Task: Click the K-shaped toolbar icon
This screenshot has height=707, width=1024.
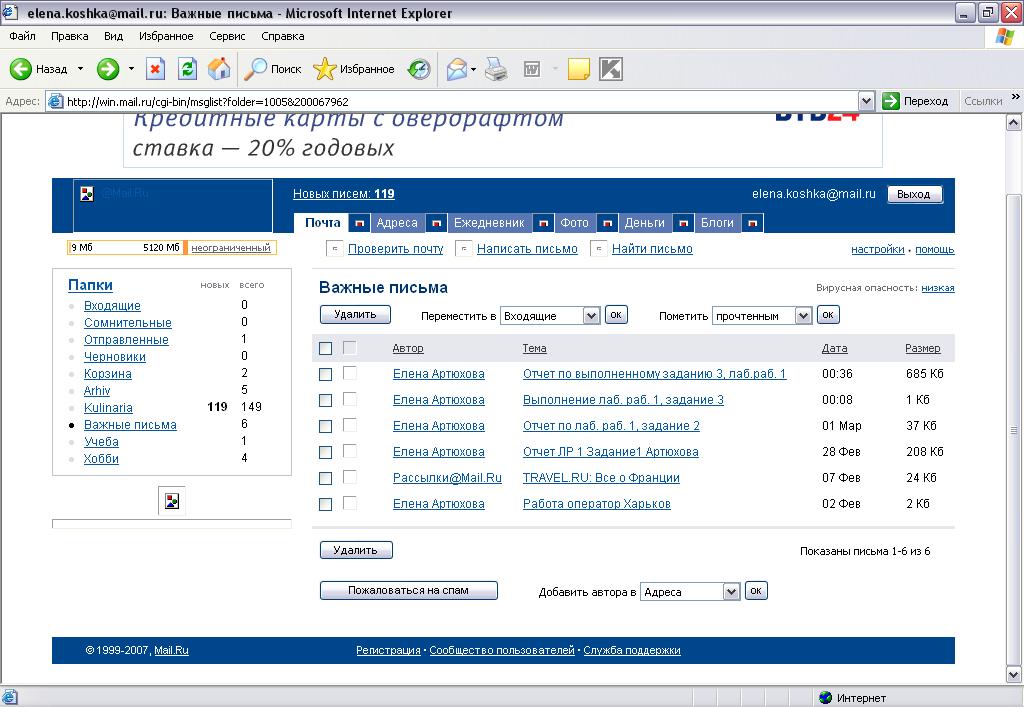Action: click(x=611, y=69)
